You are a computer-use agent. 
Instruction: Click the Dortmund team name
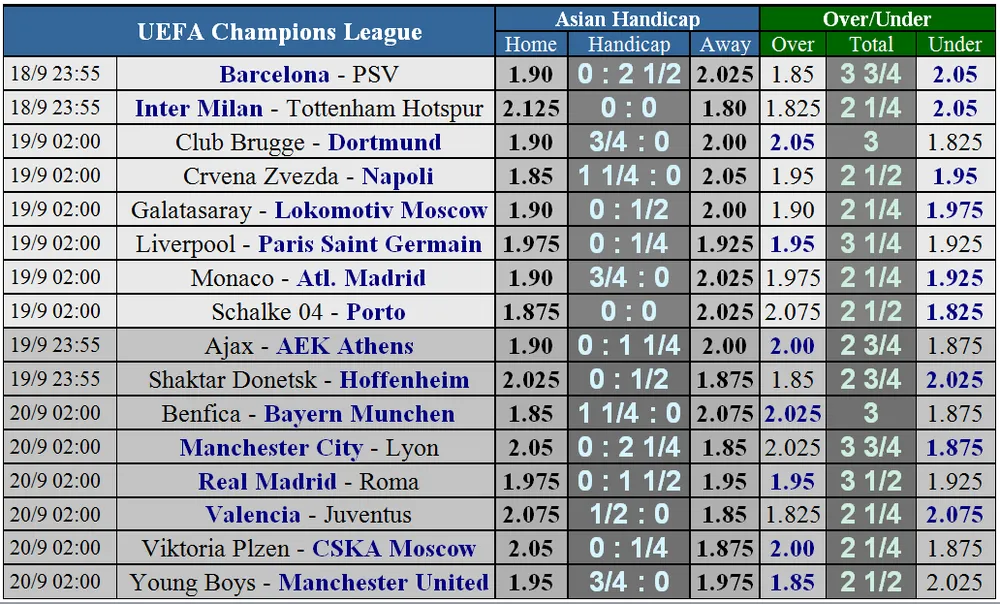point(384,142)
